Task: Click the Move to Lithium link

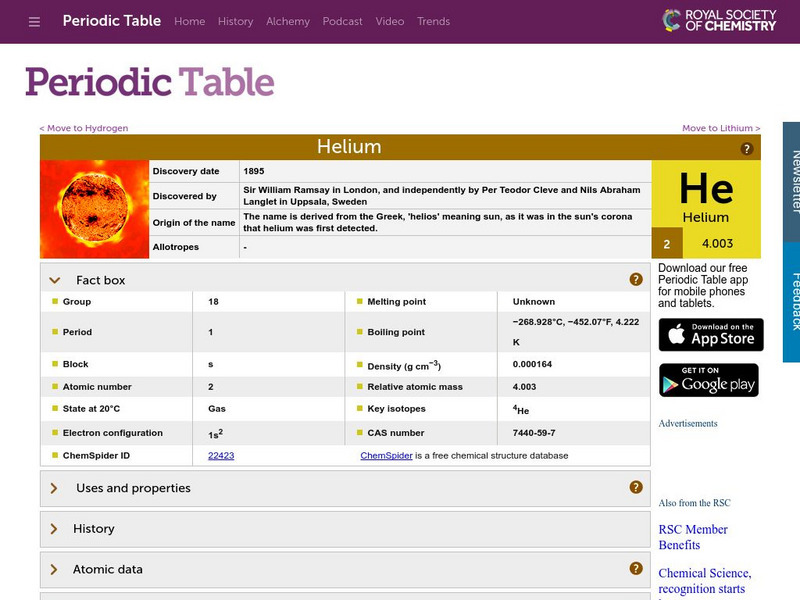Action: click(721, 128)
